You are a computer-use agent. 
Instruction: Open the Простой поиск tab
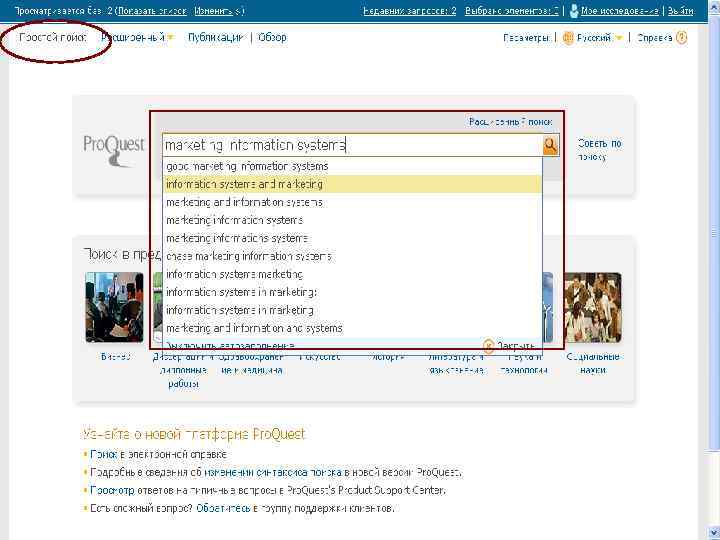(53, 37)
